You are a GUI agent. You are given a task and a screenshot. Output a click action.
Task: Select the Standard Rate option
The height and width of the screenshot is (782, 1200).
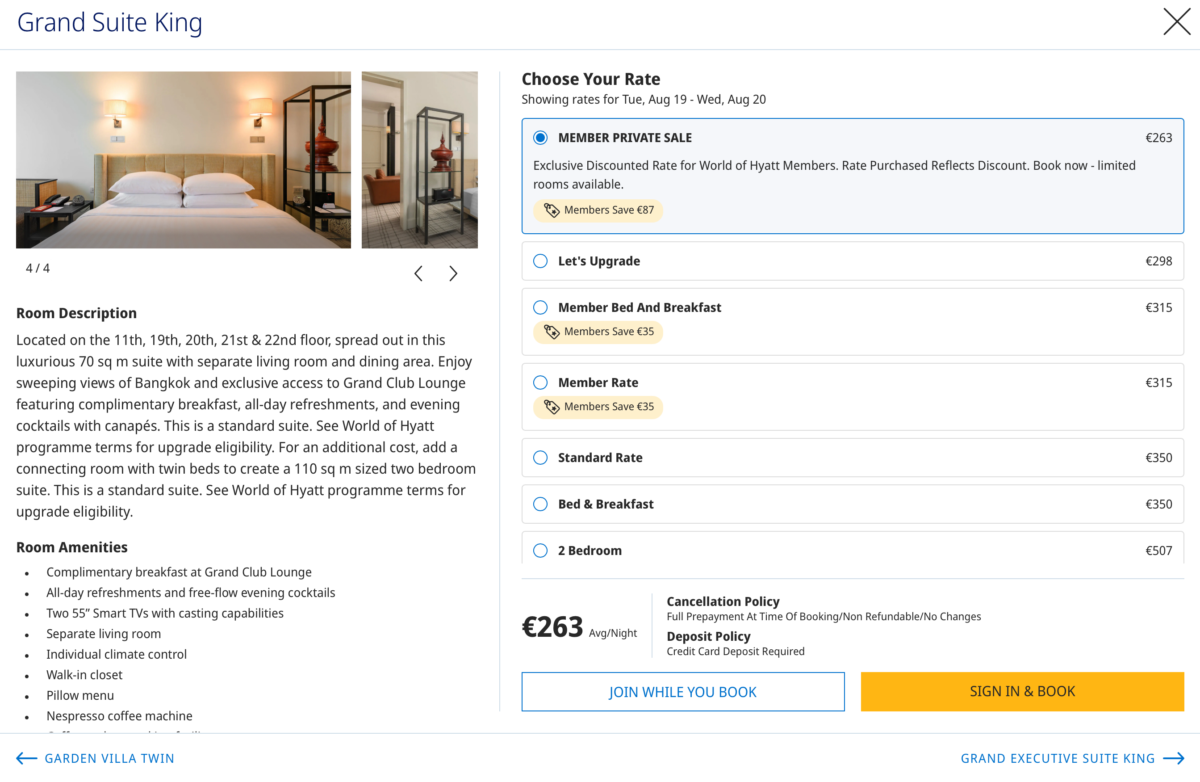coord(541,458)
